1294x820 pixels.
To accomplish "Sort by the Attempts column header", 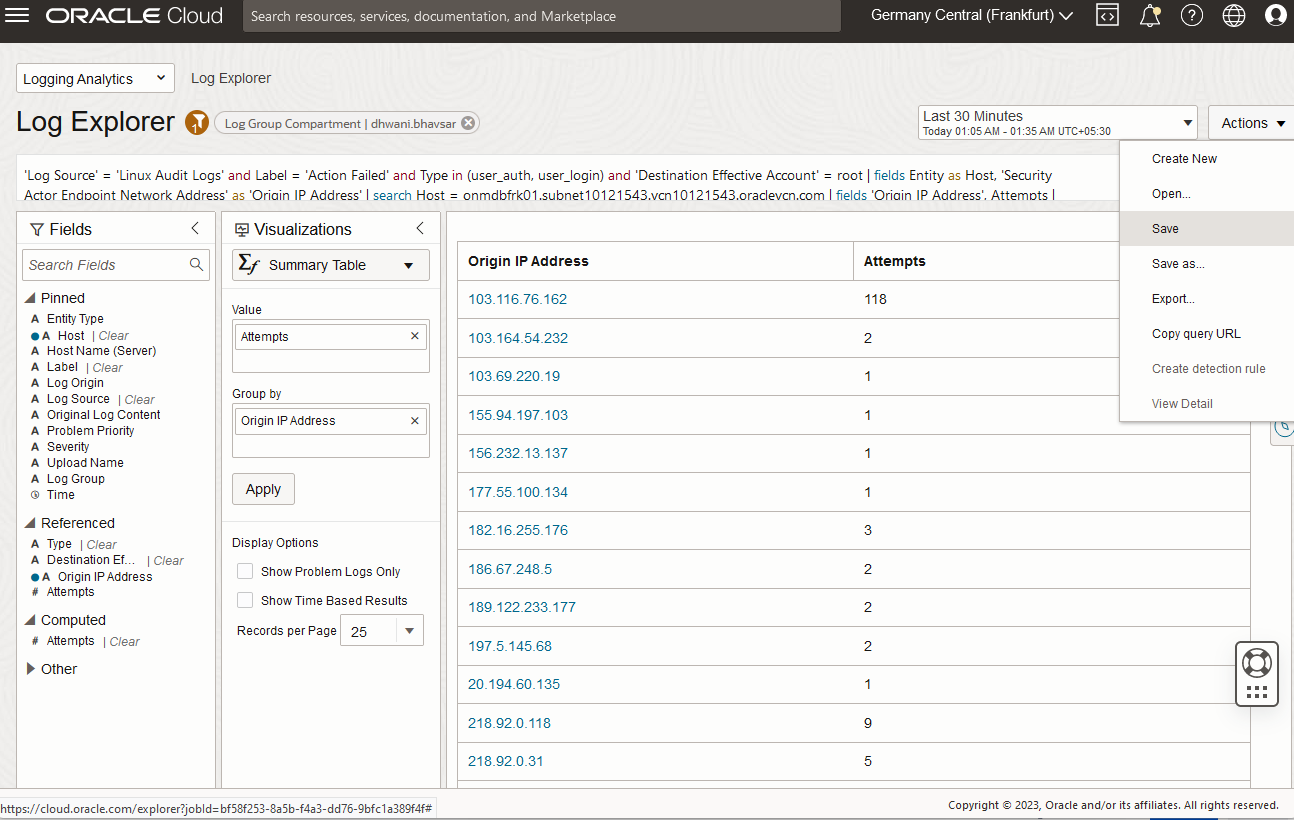I will 895,261.
